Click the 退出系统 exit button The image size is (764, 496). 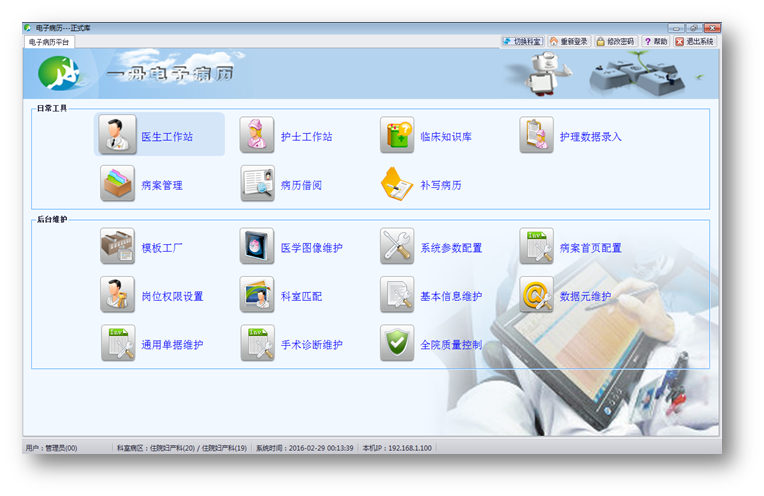(695, 42)
